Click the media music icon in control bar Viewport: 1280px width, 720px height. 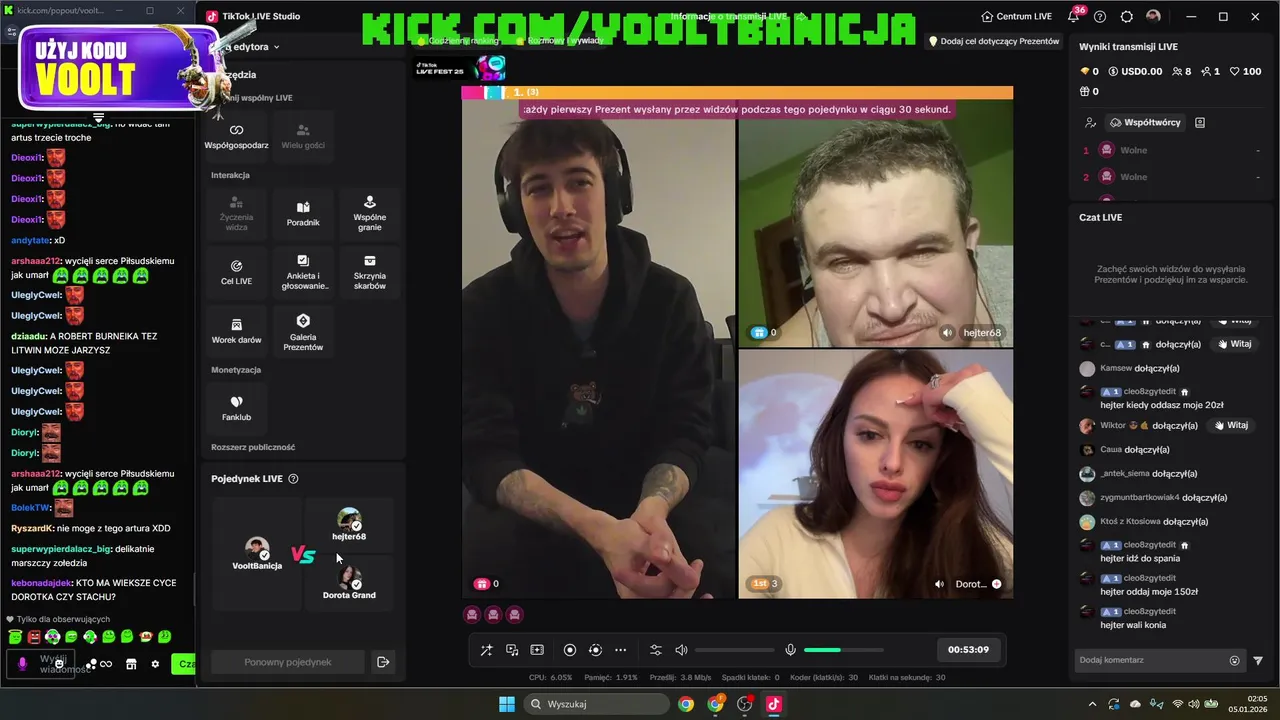(x=512, y=650)
